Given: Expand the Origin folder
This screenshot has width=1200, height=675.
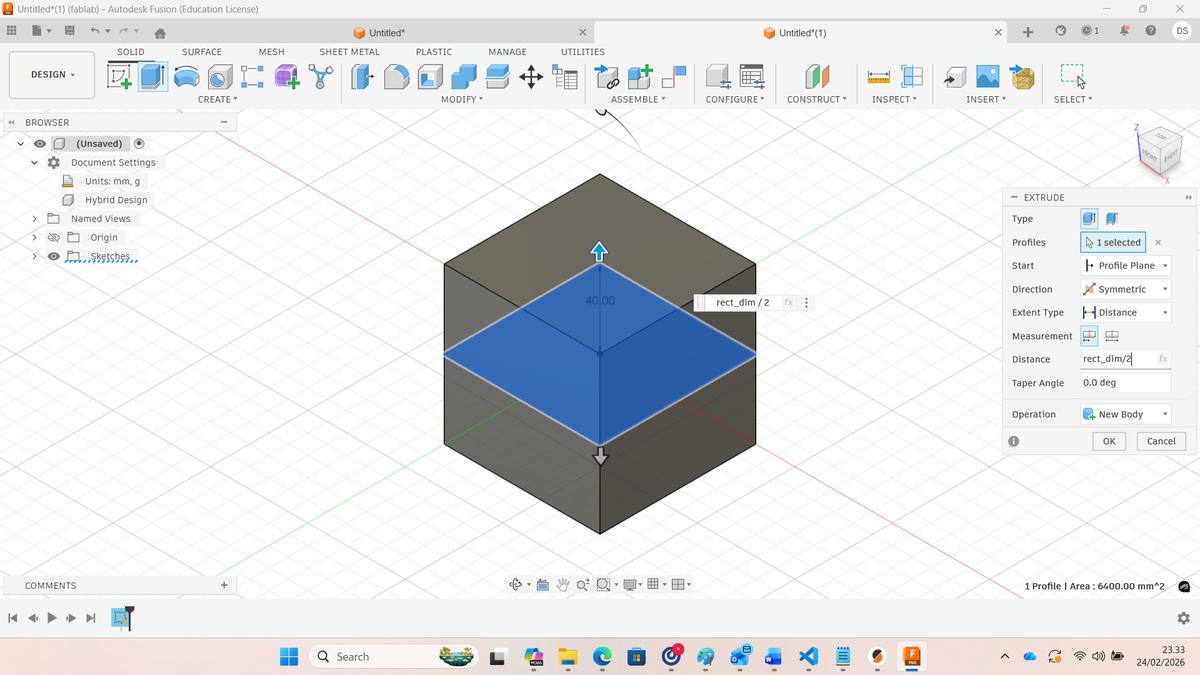Looking at the screenshot, I should point(34,237).
